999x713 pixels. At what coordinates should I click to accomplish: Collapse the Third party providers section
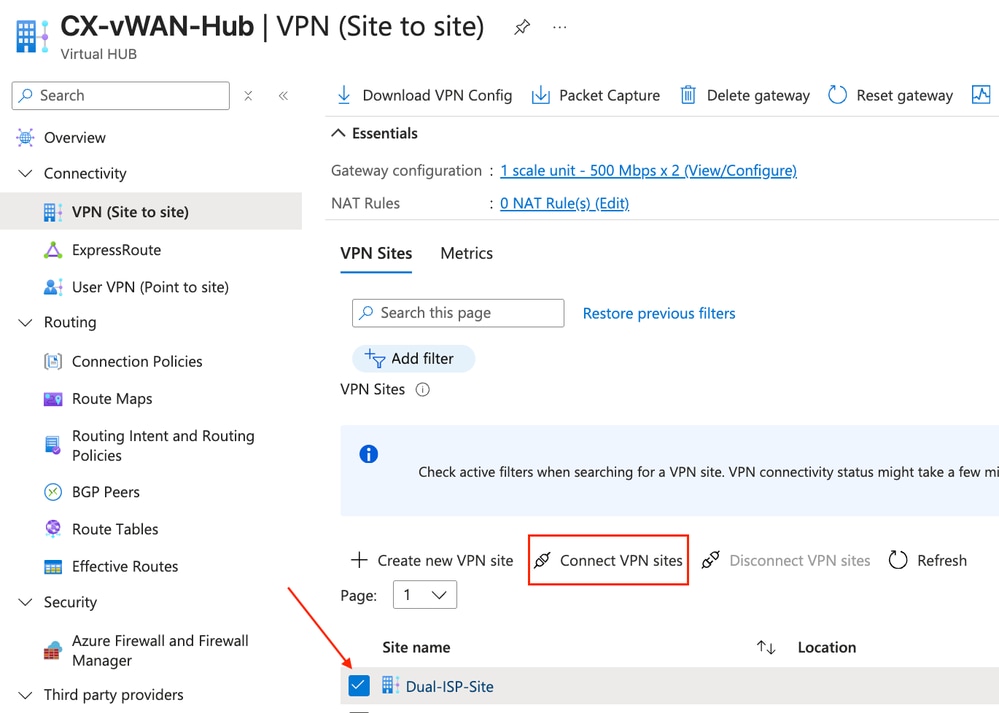[x=25, y=695]
